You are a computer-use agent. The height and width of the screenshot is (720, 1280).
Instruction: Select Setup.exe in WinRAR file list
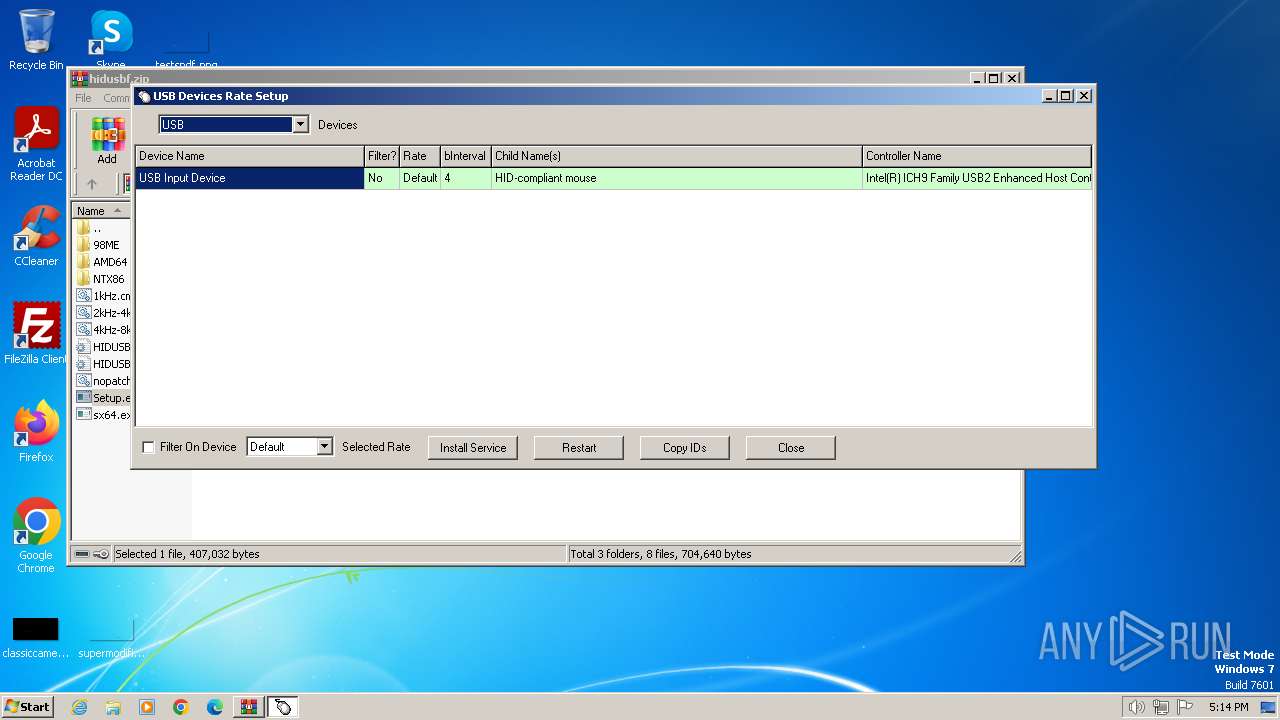click(x=103, y=398)
